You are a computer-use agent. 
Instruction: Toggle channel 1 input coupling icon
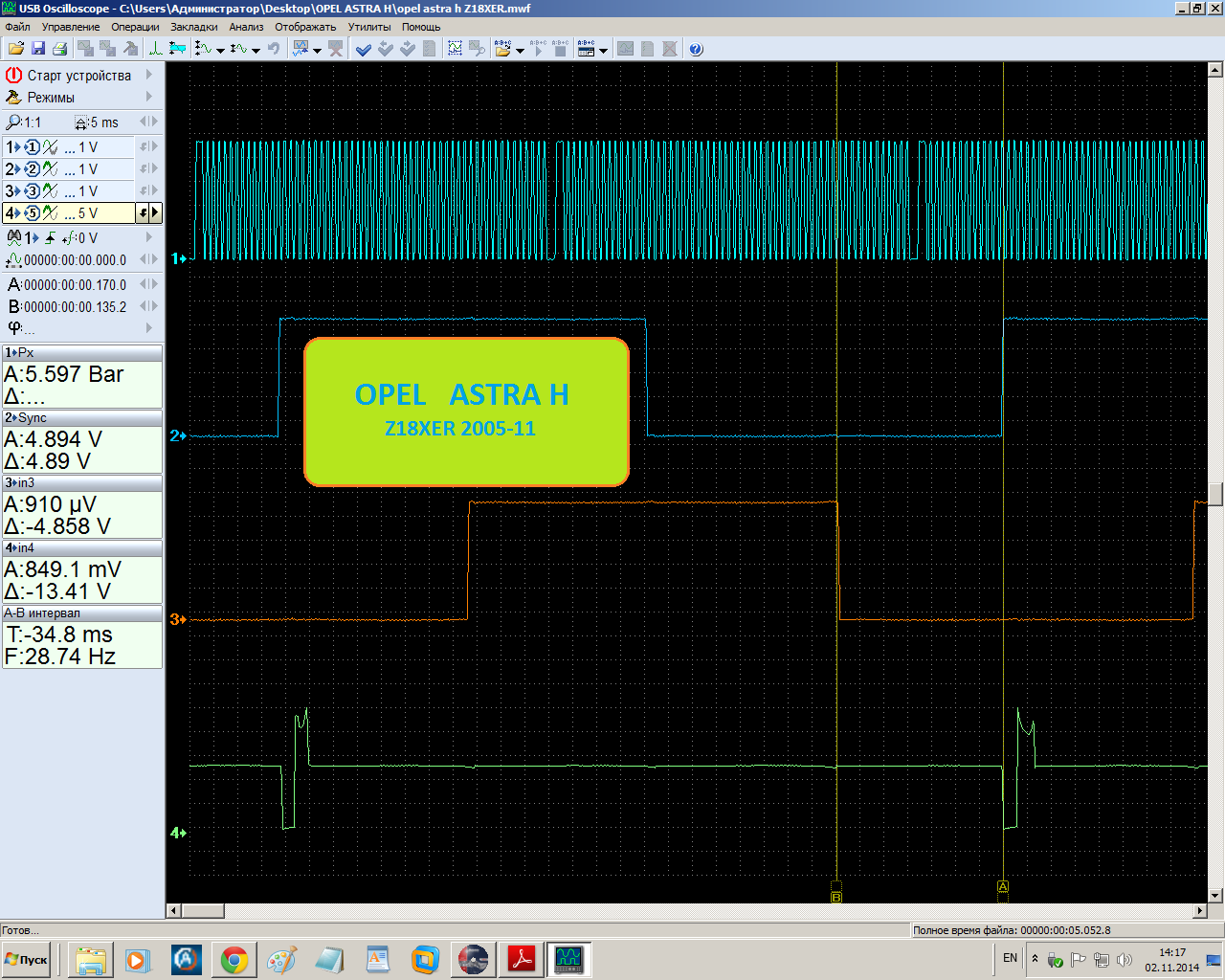point(50,147)
